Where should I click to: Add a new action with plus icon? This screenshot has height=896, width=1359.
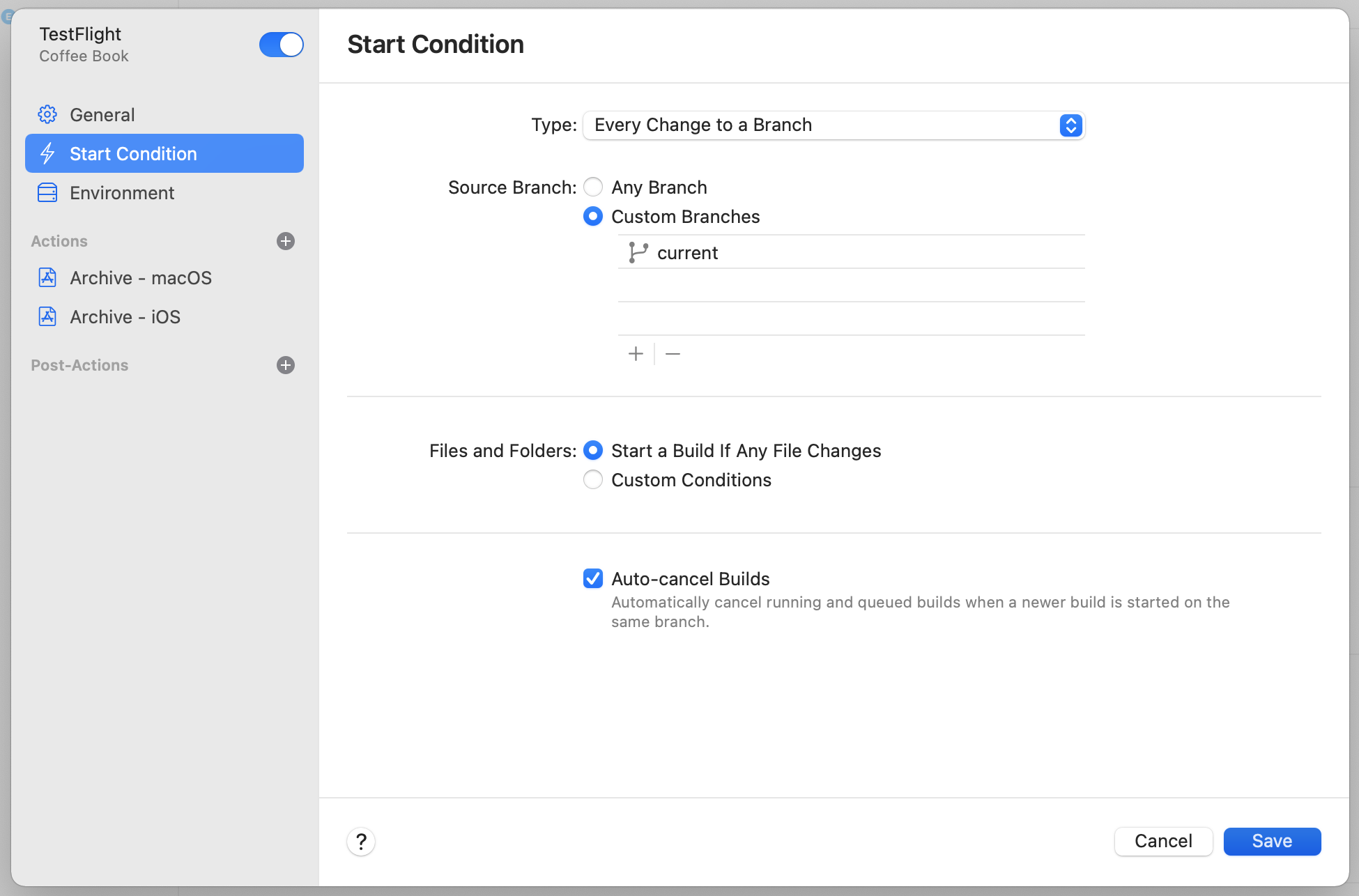coord(286,241)
